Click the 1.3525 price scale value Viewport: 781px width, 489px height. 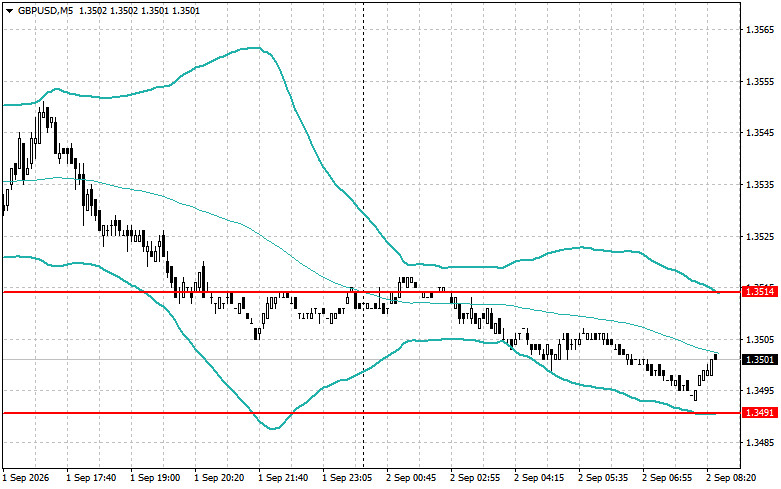tap(760, 237)
